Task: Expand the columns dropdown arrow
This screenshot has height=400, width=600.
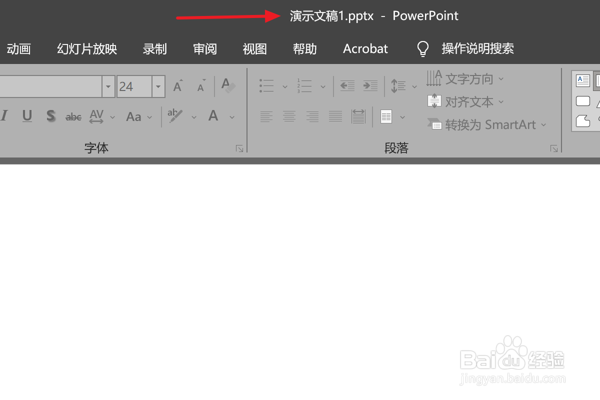Action: point(403,117)
